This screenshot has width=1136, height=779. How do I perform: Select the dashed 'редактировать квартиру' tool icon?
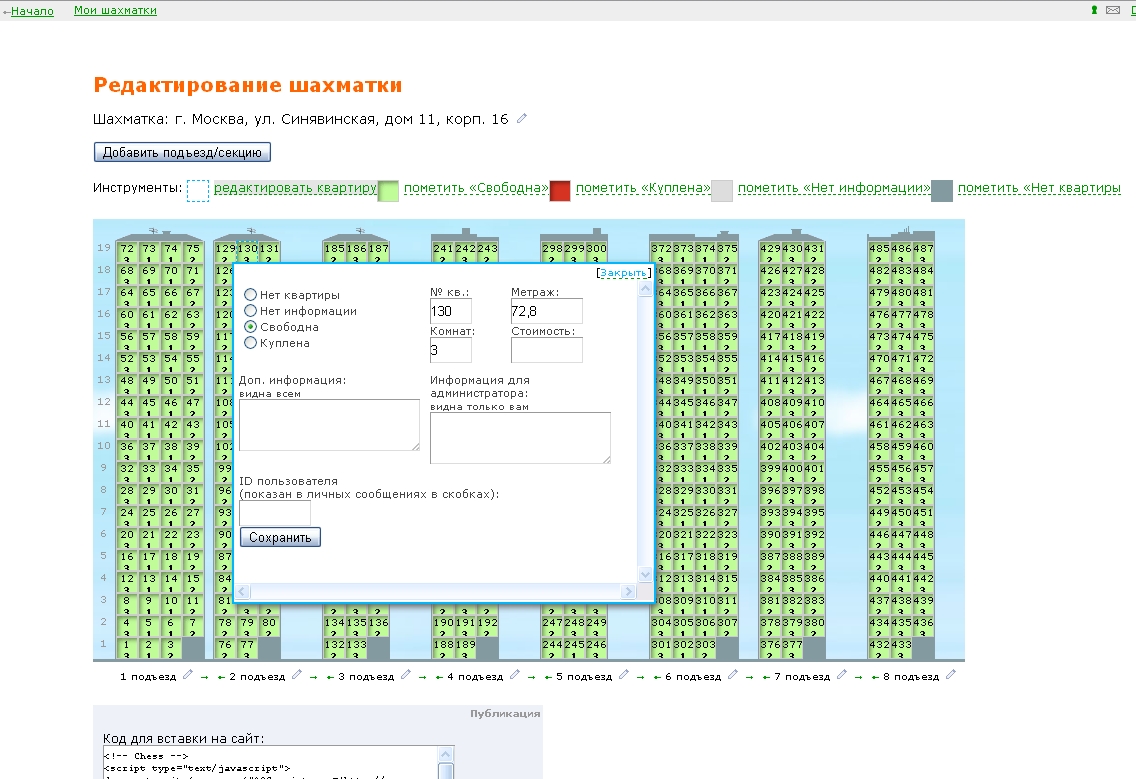tap(198, 190)
